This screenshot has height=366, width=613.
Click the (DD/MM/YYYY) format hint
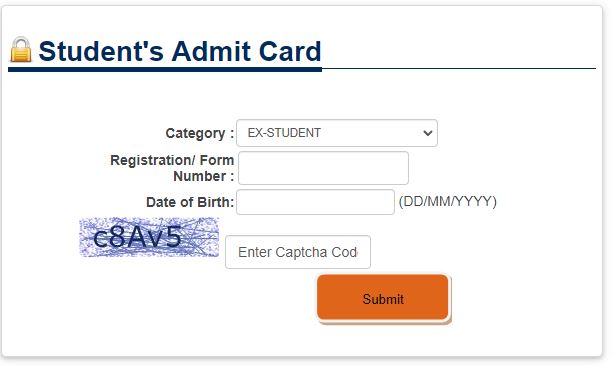[448, 201]
